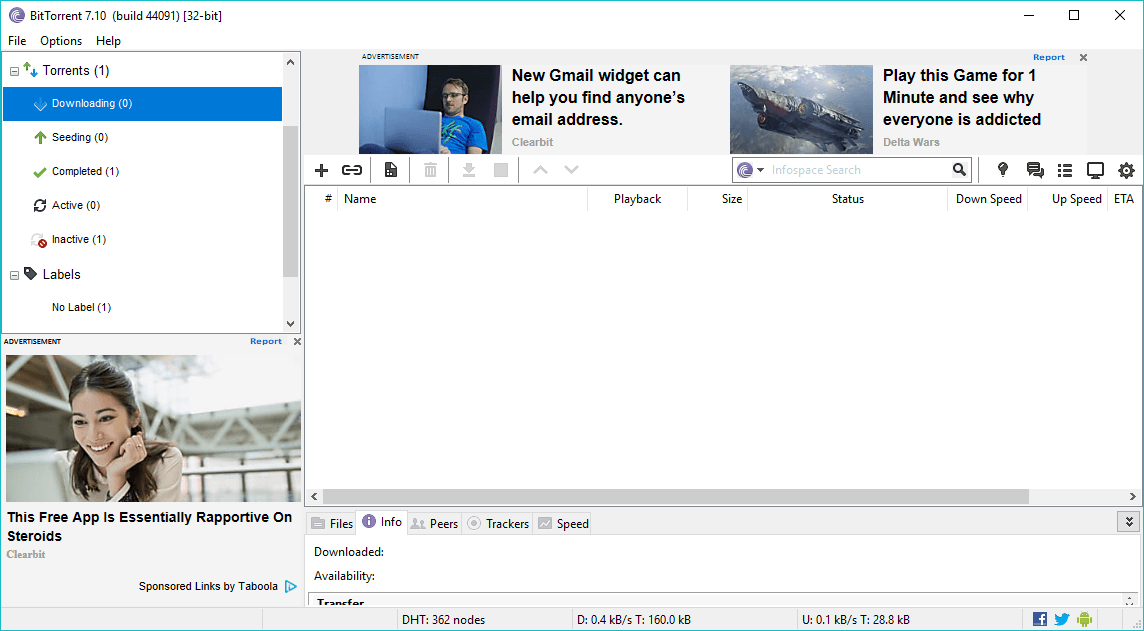Select Completed (1) in the sidebar
The width and height of the screenshot is (1144, 631).
point(85,172)
